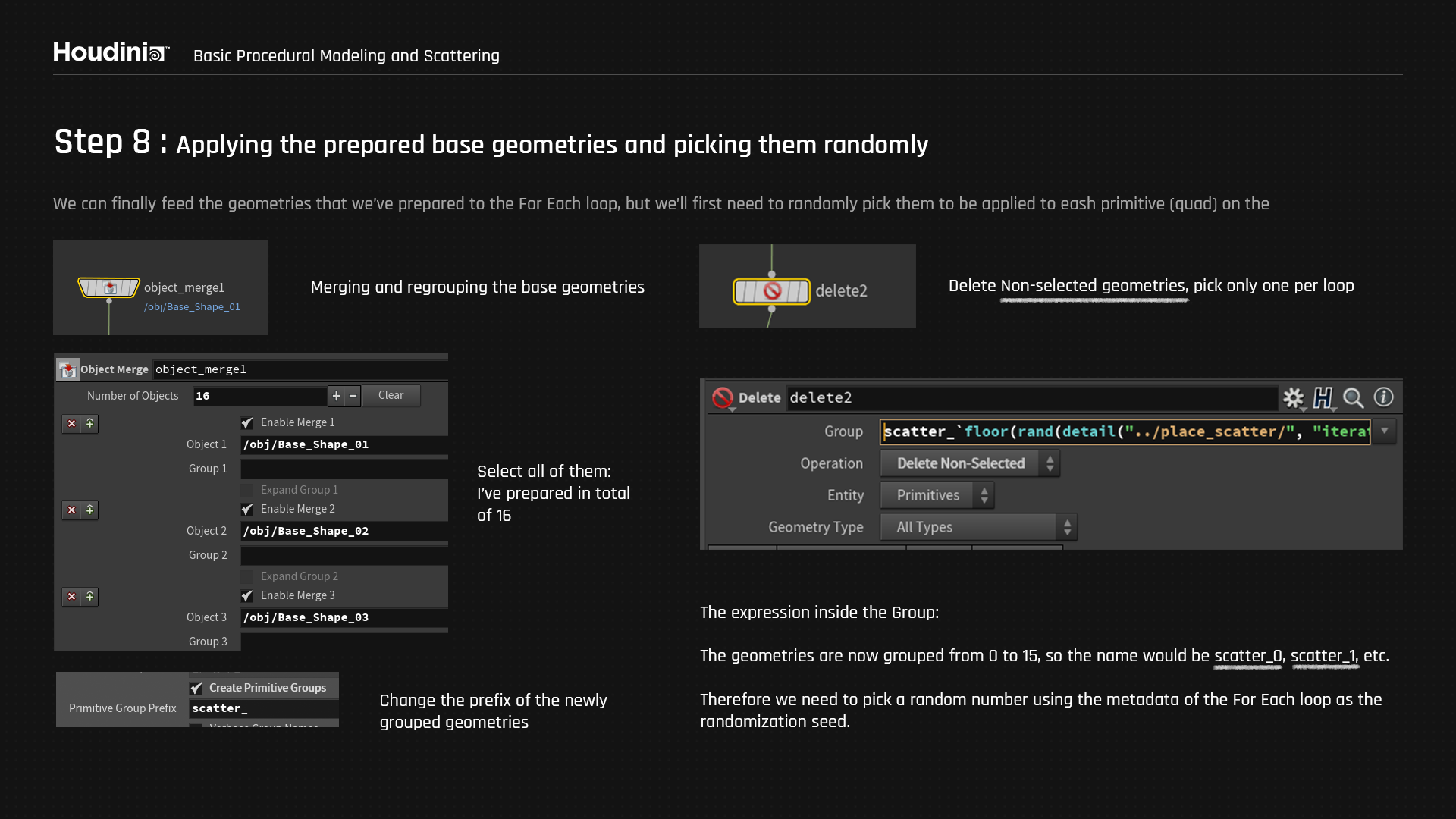Click the delete2 node name field
The height and width of the screenshot is (819, 1456).
(1031, 397)
